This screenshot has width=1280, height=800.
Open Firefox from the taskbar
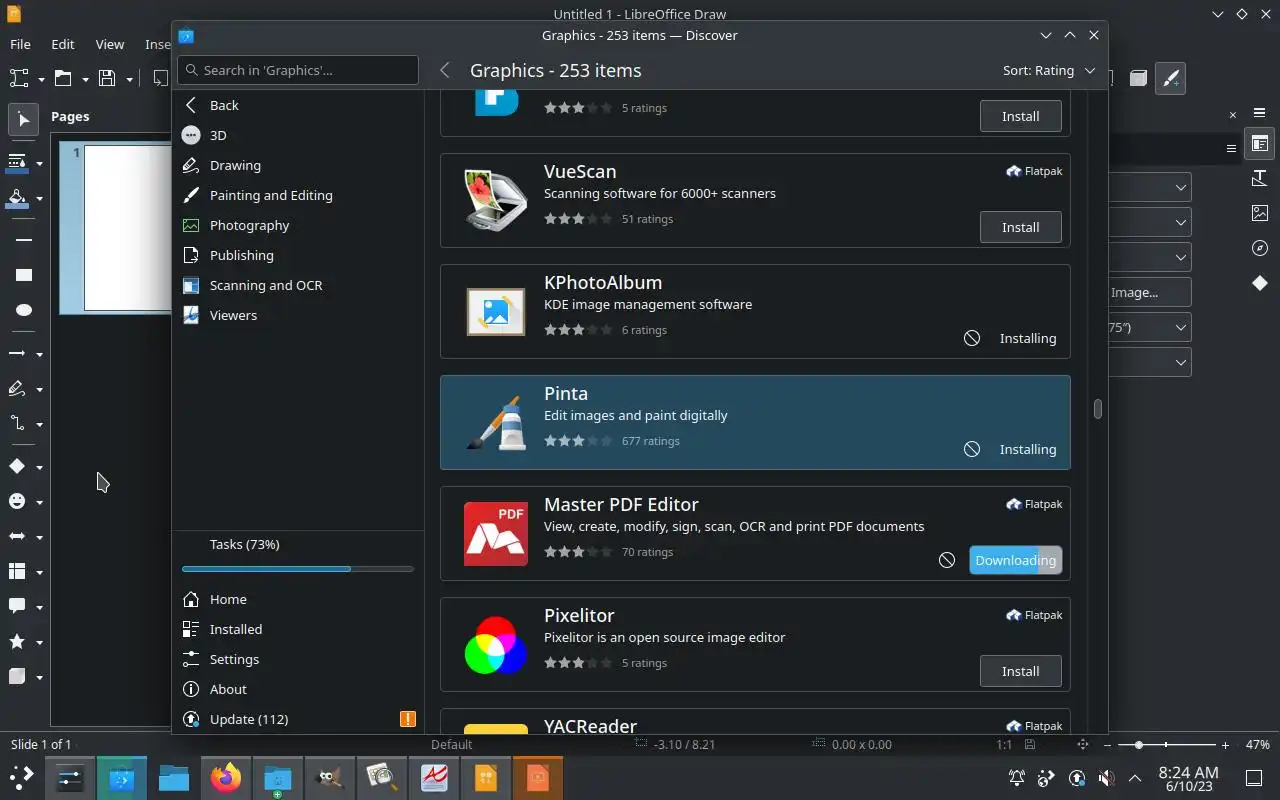pyautogui.click(x=226, y=777)
